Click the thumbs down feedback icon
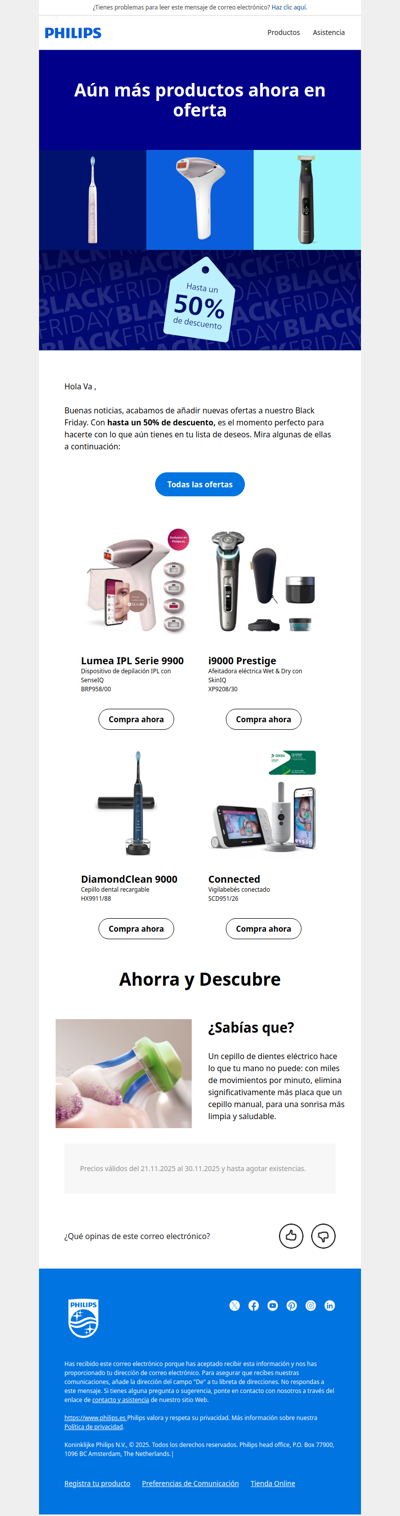 click(323, 1236)
